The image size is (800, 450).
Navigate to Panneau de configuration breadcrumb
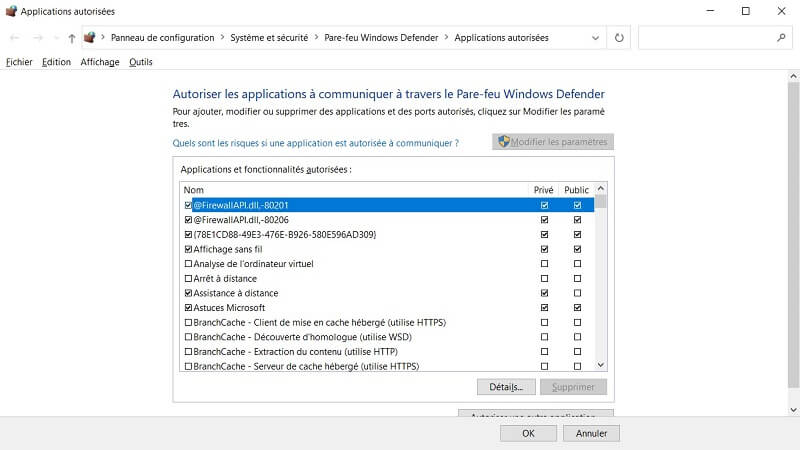tap(163, 38)
